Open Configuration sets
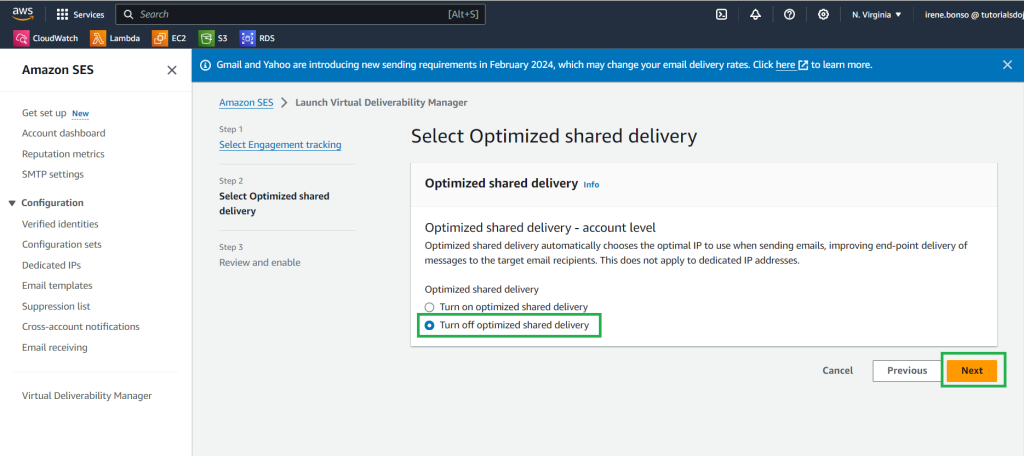 [61, 244]
